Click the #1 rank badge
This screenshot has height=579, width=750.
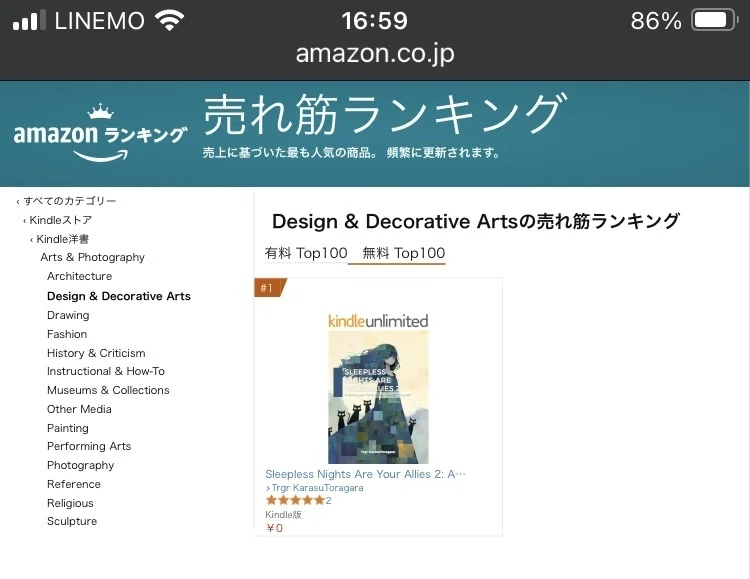270,288
